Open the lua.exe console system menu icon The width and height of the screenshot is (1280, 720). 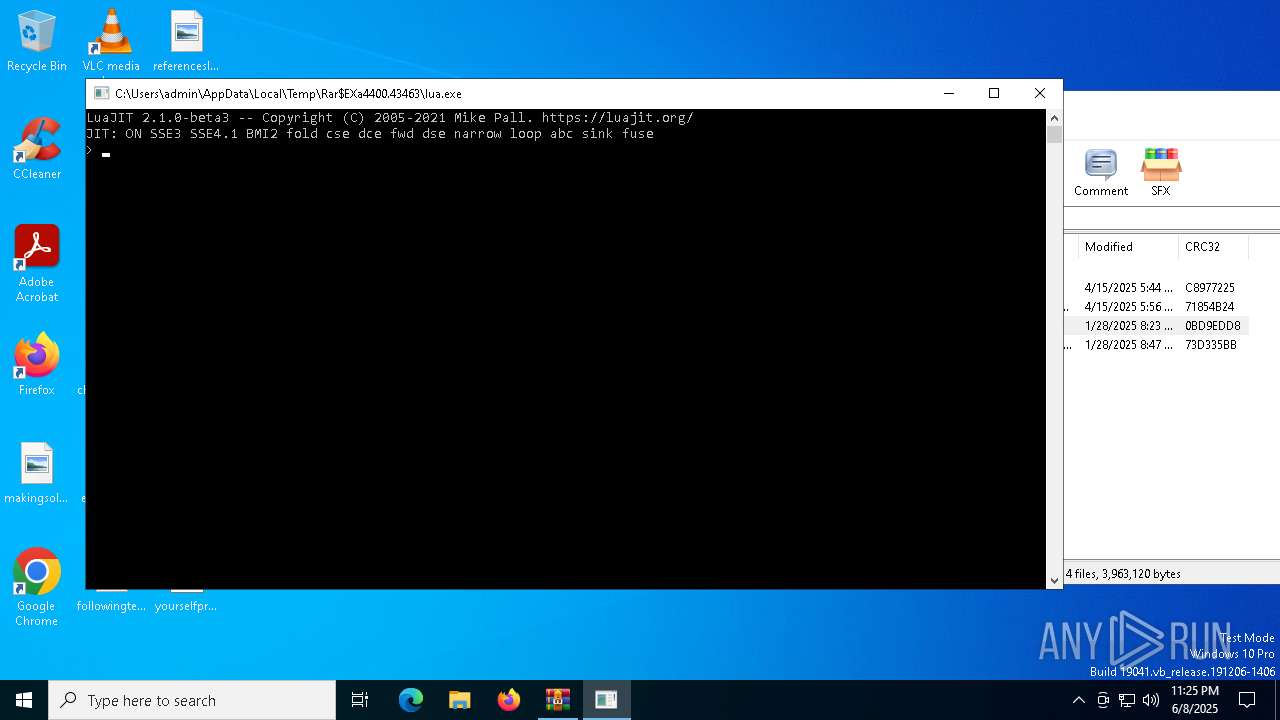coord(101,93)
